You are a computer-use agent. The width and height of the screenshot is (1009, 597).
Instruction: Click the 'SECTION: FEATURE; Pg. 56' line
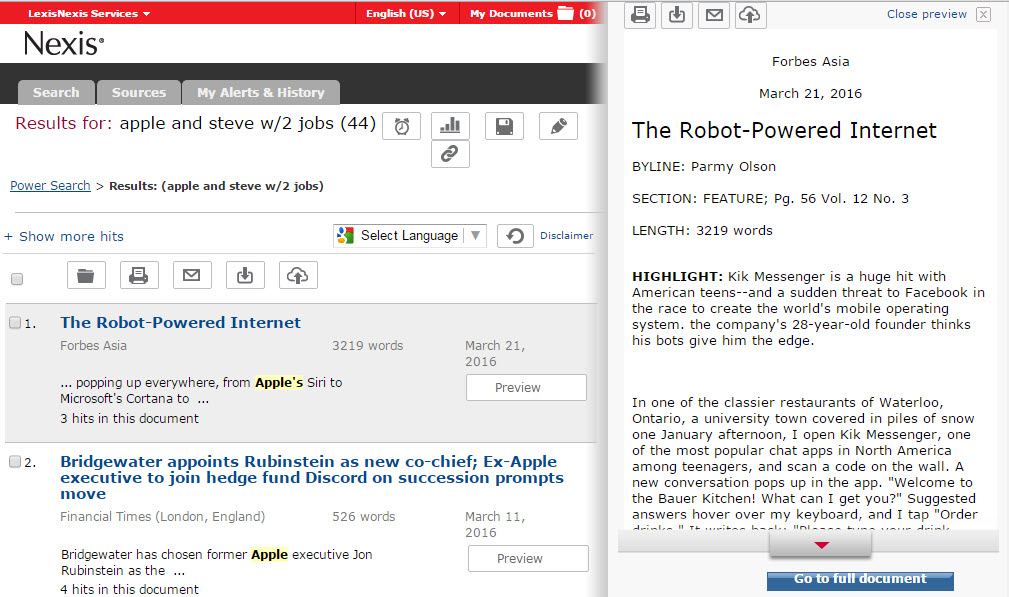770,199
